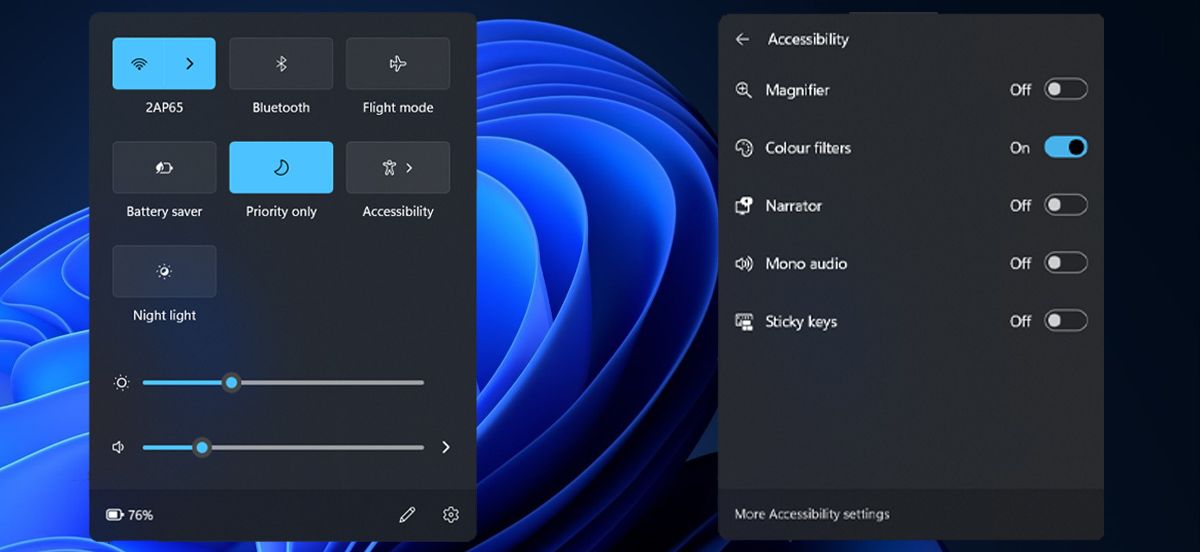
Task: Click the "Off" status of Sticky keys
Action: click(x=1020, y=322)
